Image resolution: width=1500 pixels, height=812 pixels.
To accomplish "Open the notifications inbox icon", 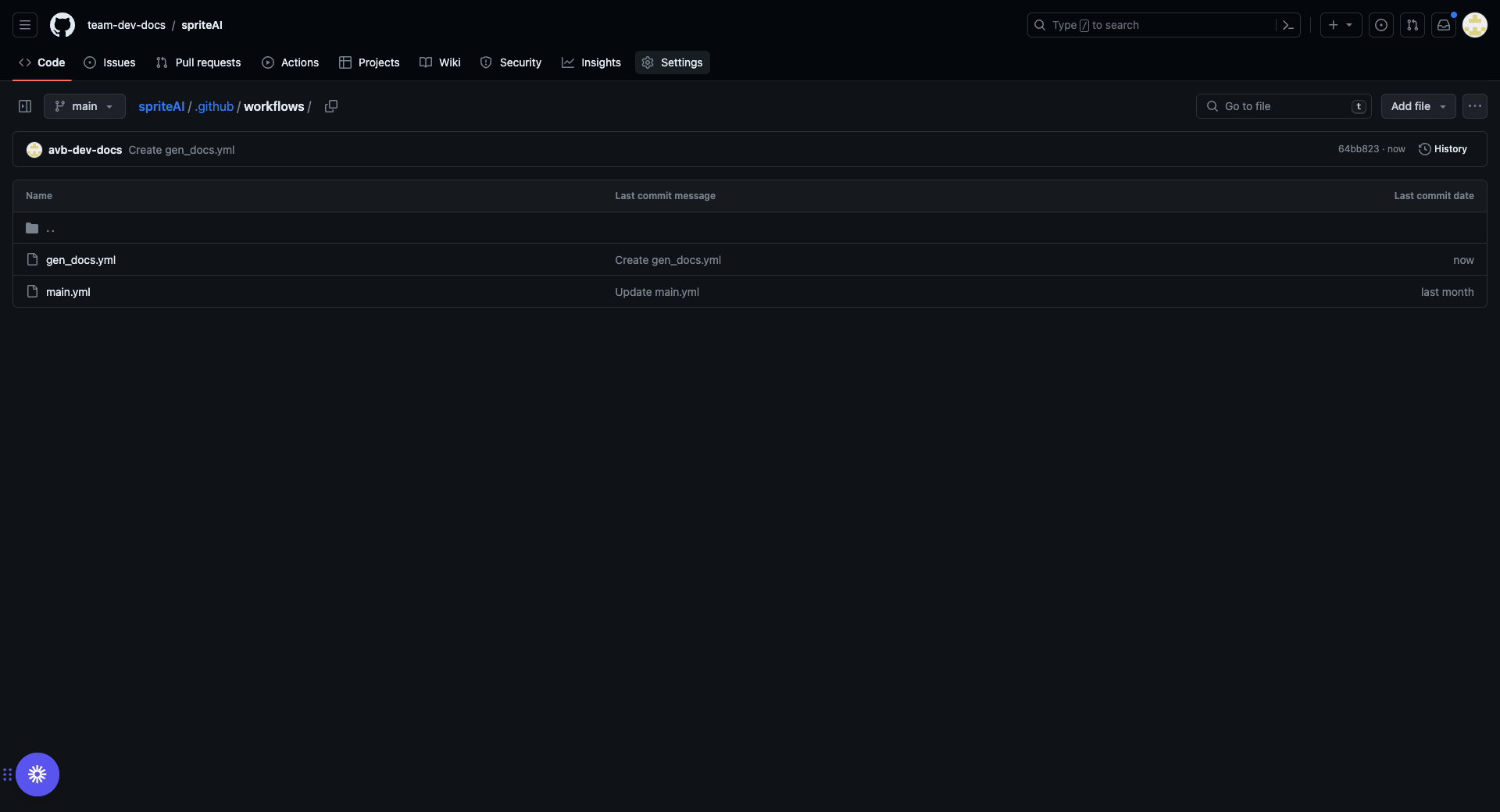I will tap(1444, 25).
